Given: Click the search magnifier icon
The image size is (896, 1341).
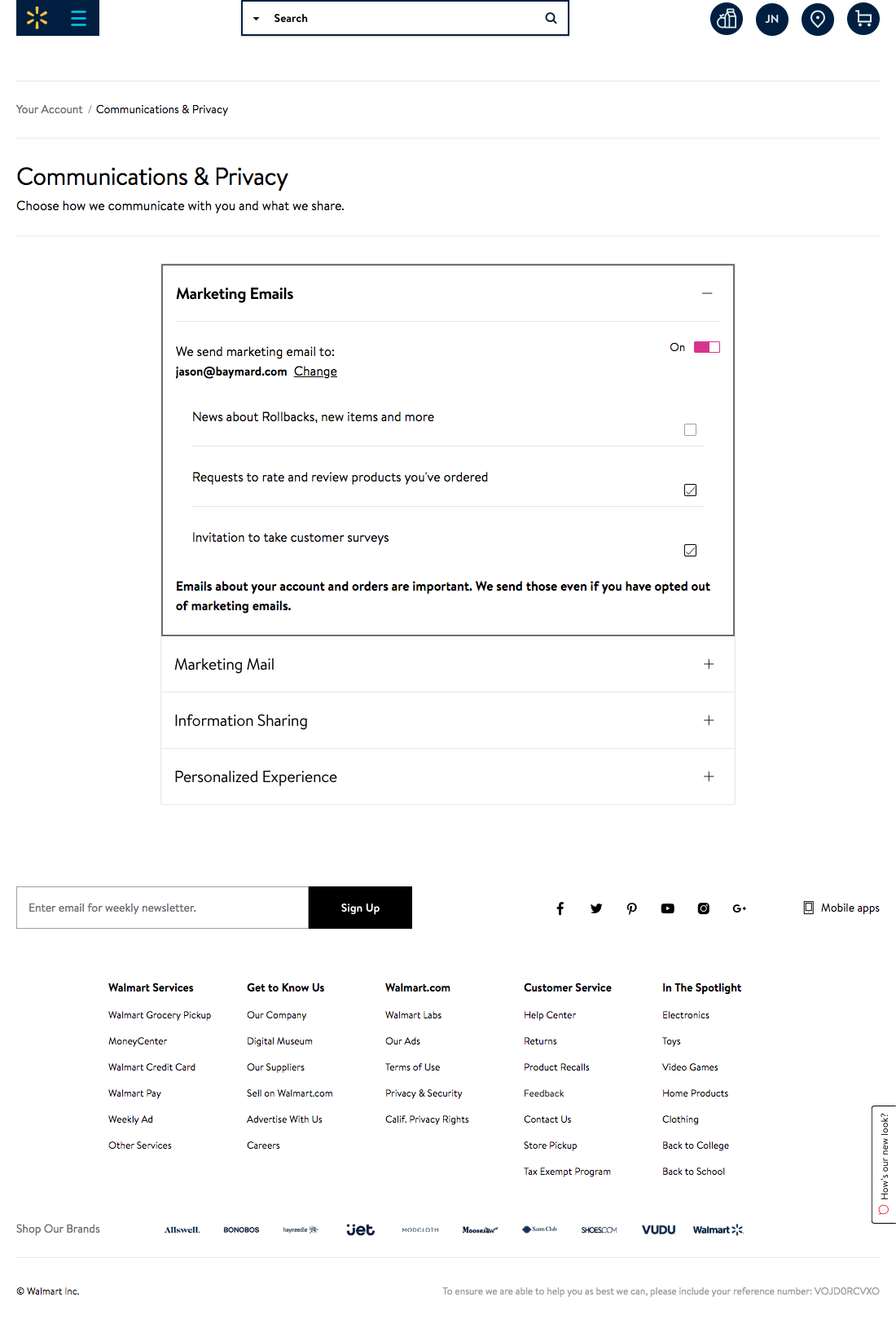Looking at the screenshot, I should (551, 18).
